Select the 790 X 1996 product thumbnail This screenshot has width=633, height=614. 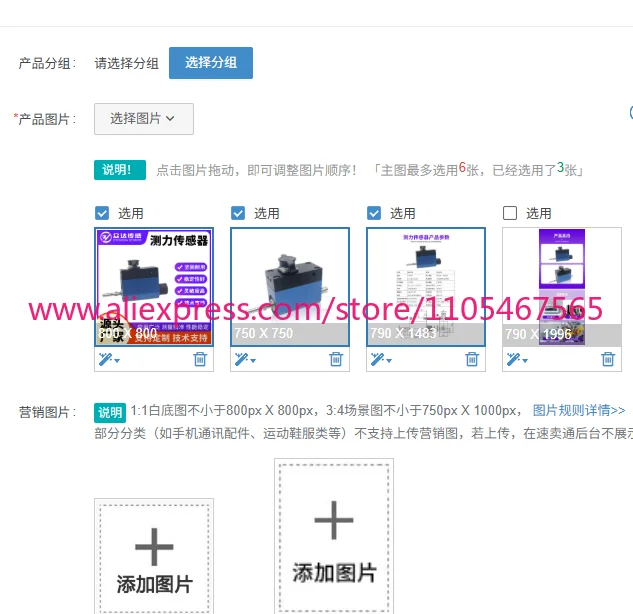point(562,287)
